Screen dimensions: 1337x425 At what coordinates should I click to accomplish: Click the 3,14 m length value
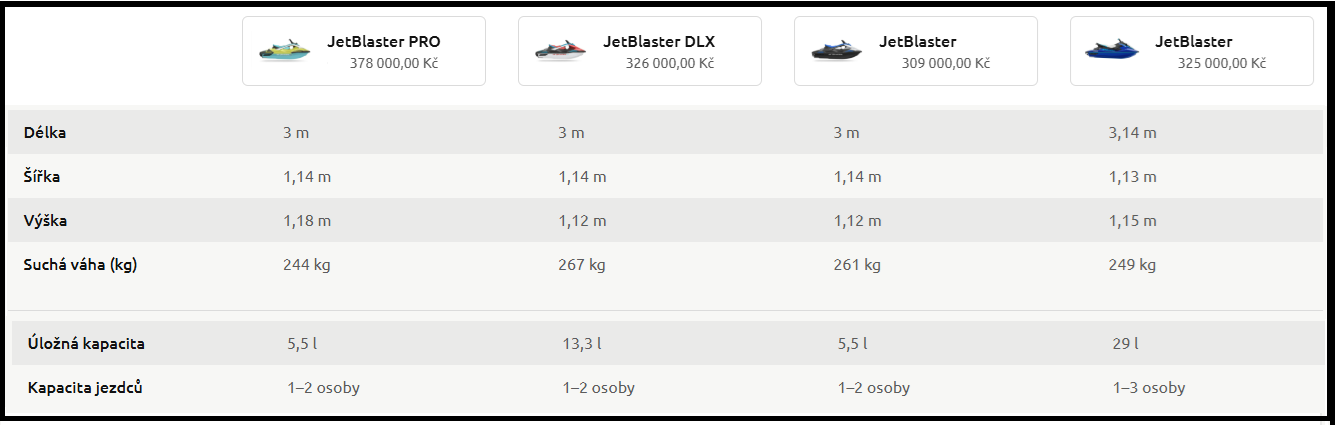tap(1133, 132)
